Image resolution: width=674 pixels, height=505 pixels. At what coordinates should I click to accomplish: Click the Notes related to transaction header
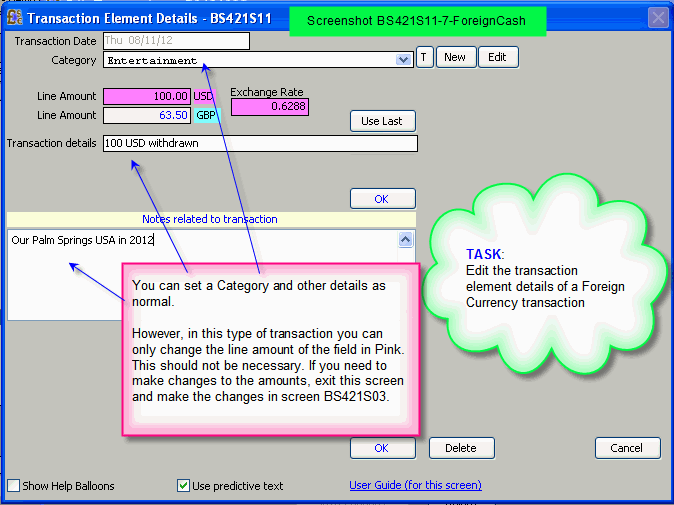[211, 219]
